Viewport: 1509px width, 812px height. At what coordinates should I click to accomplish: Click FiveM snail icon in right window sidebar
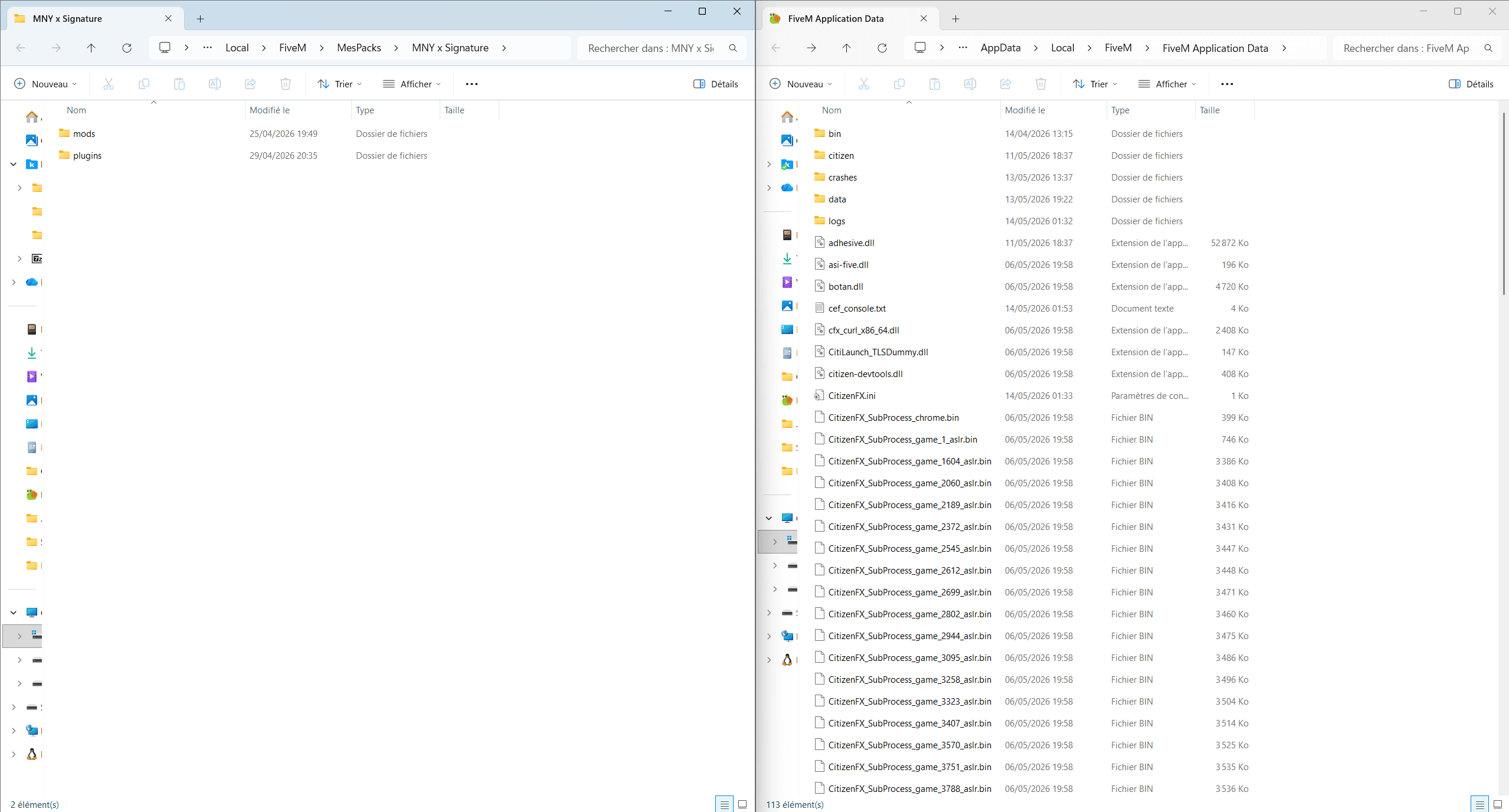click(787, 400)
